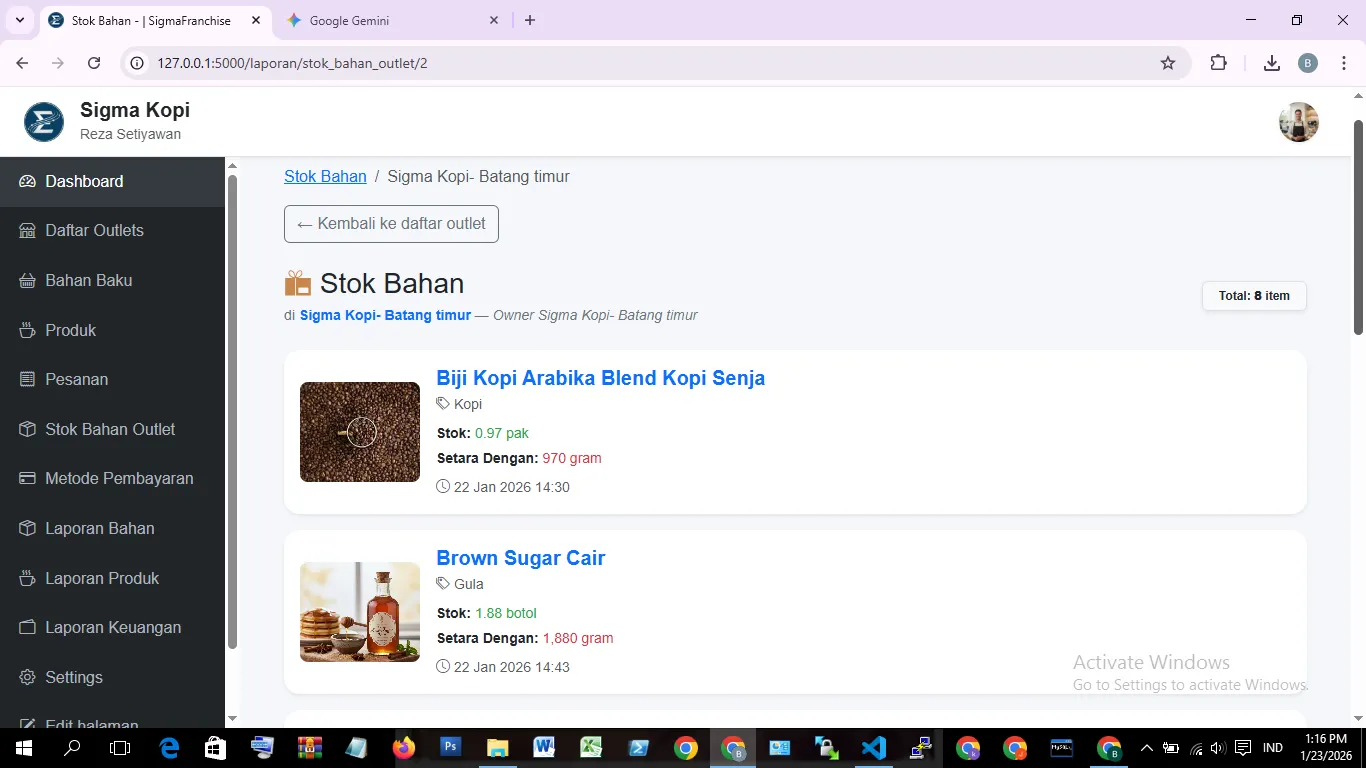Open Biji Kopi Arabika Blend Kopi Senja

(600, 378)
